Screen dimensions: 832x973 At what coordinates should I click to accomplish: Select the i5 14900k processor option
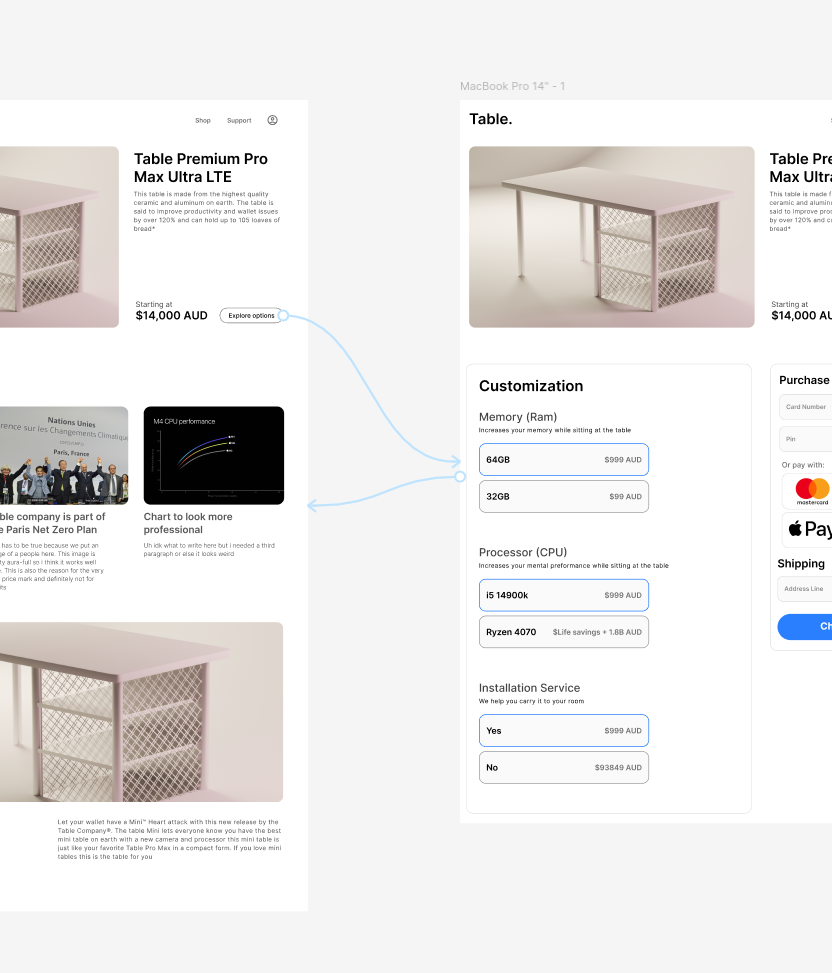click(x=563, y=595)
